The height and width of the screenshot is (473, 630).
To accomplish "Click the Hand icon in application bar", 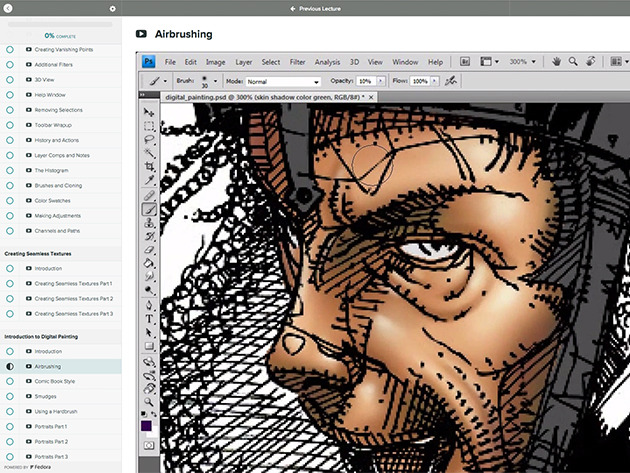I will click(x=556, y=61).
